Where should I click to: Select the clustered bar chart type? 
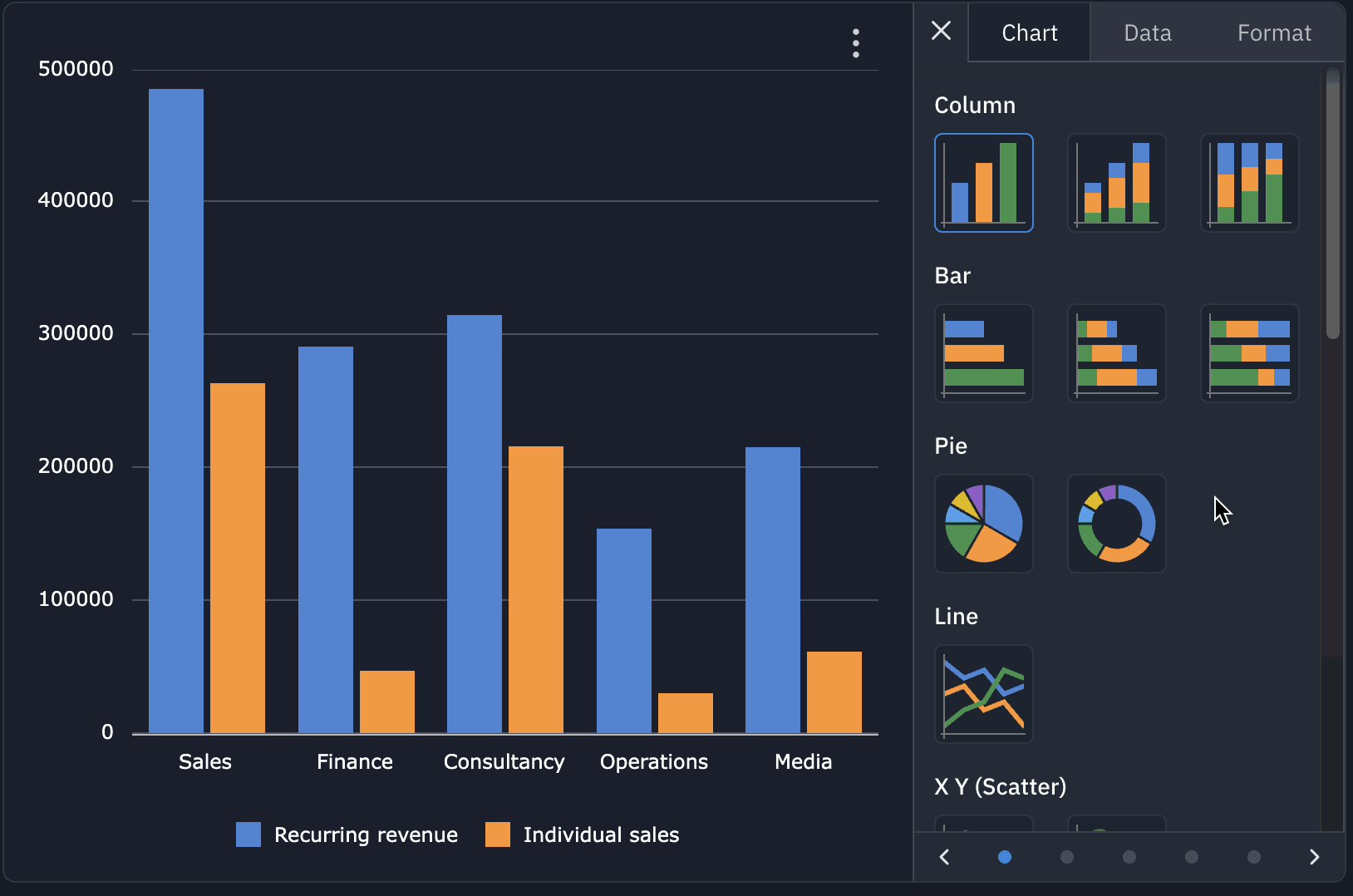(x=983, y=353)
